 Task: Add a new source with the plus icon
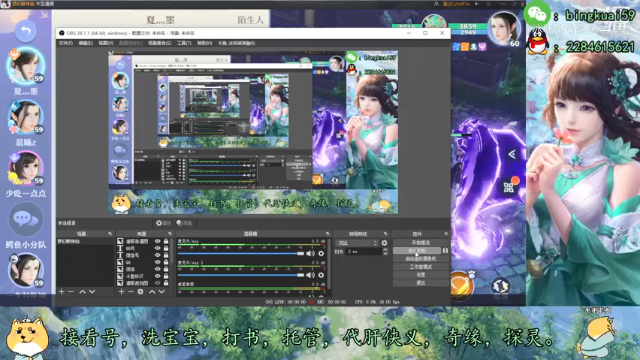pos(121,292)
